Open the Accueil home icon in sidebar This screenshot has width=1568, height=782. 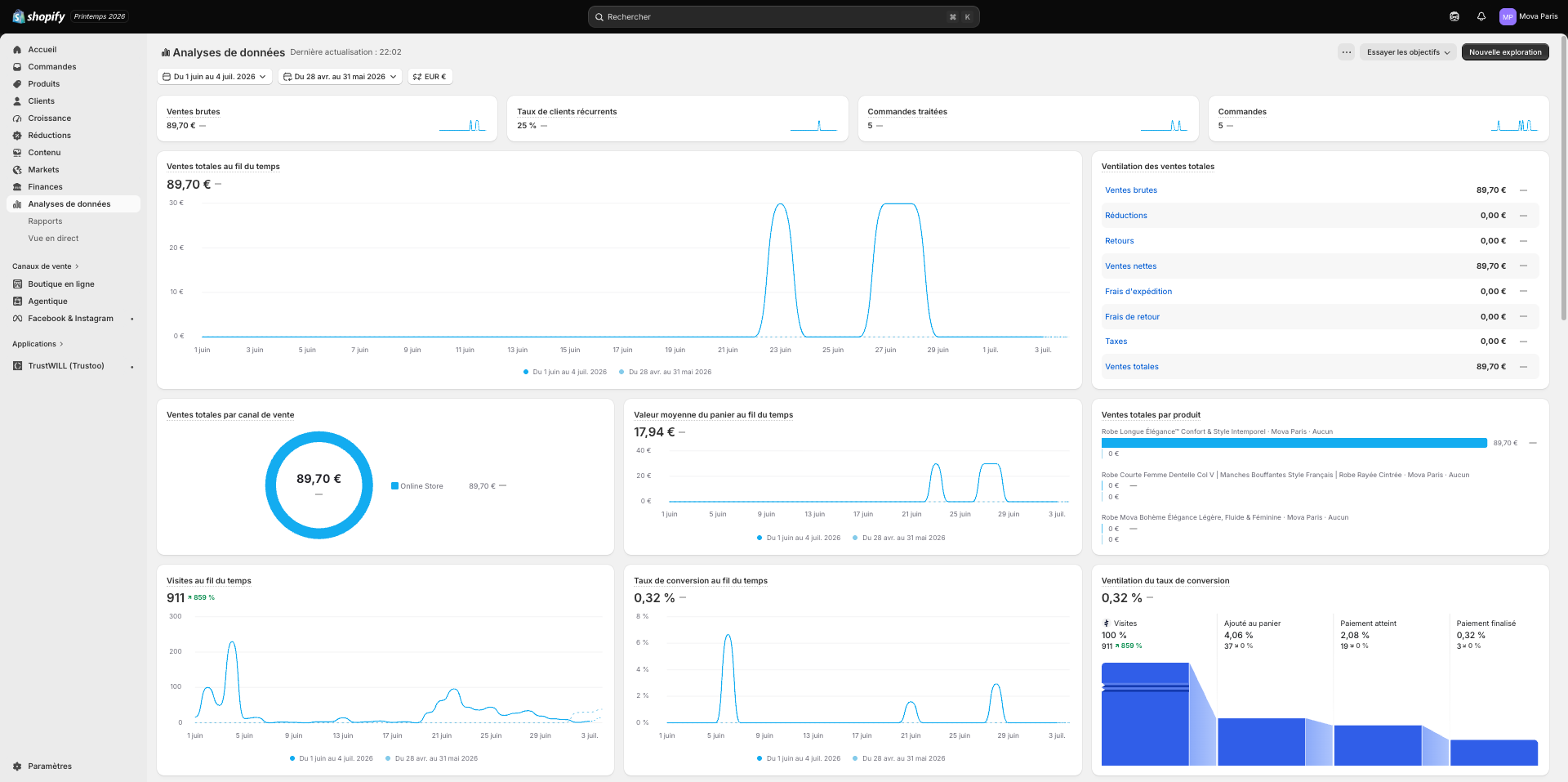(x=17, y=50)
